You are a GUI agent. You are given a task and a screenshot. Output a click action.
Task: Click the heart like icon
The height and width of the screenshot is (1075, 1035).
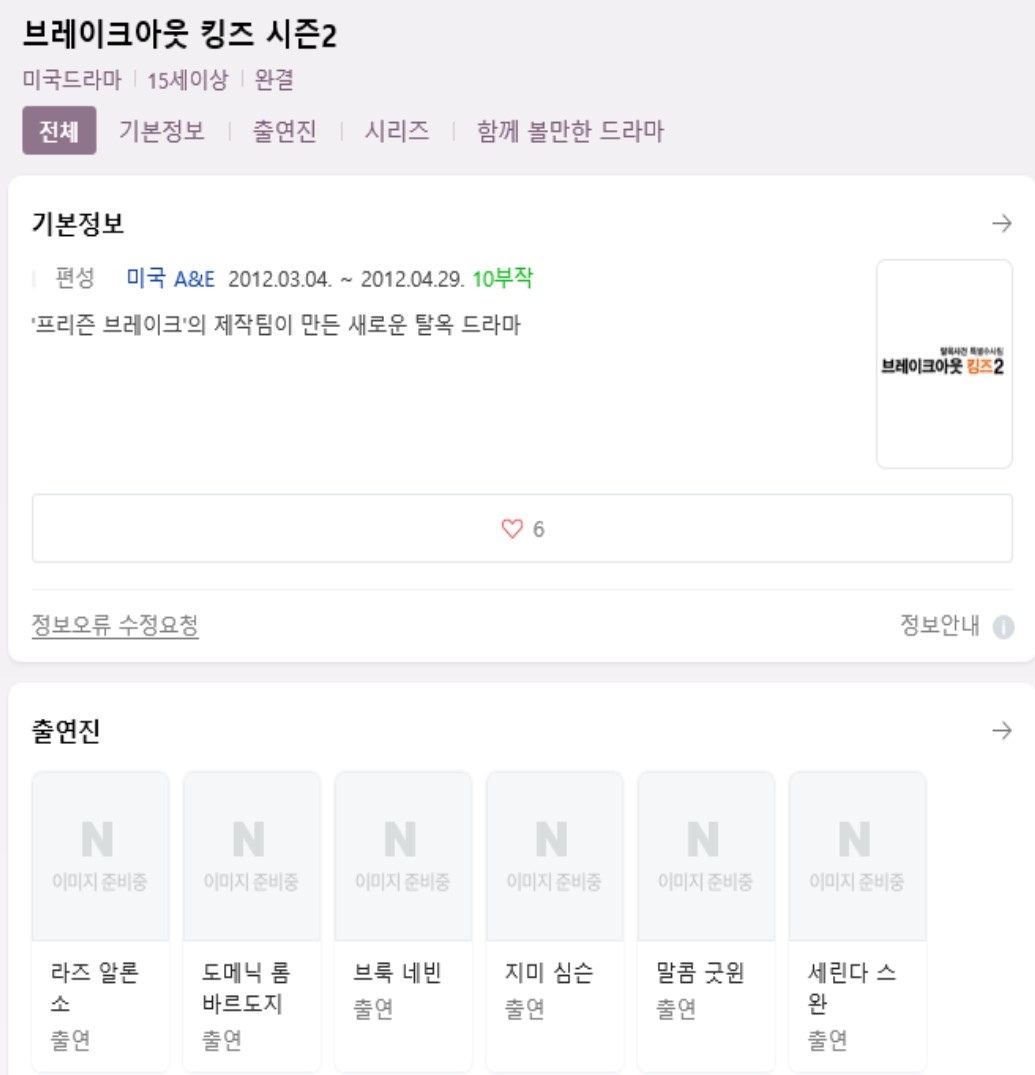coord(512,529)
